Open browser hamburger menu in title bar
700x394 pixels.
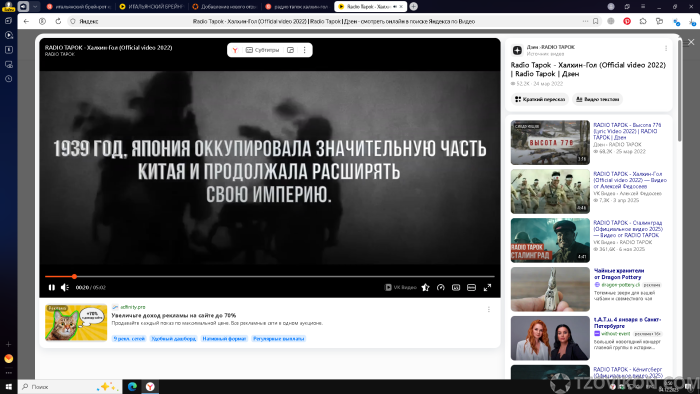643,6
